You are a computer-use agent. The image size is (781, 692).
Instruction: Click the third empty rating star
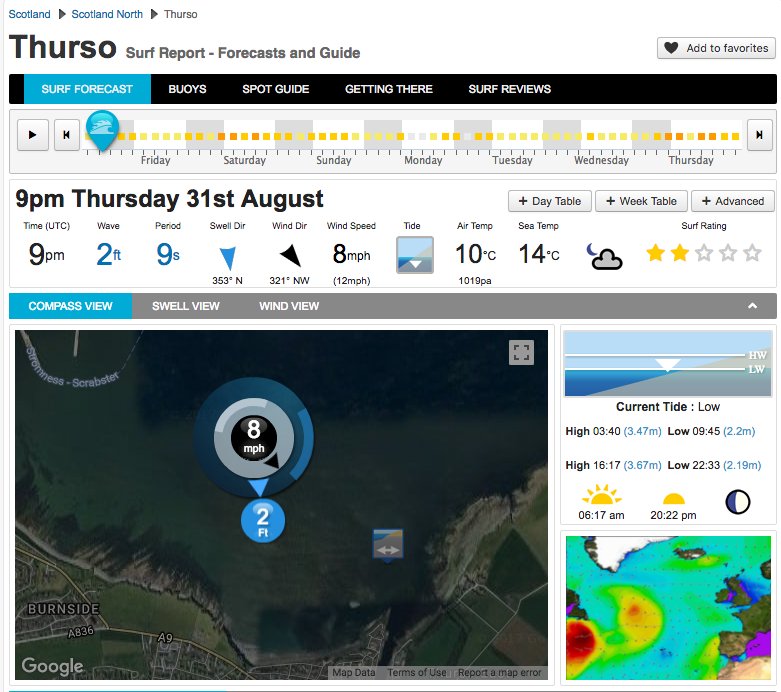tap(704, 253)
